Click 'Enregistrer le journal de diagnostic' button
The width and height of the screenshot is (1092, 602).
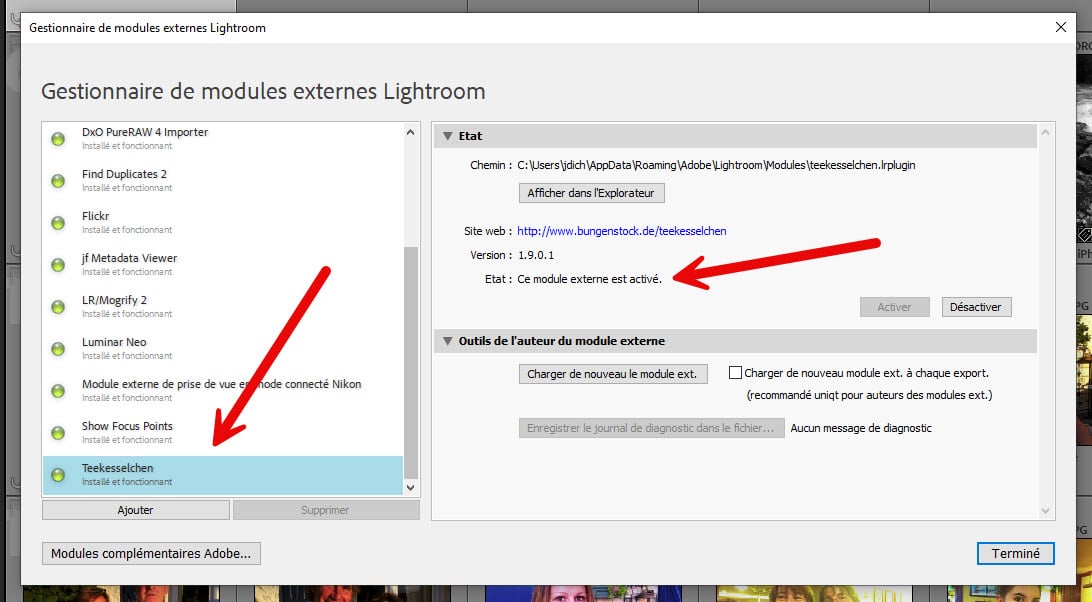[651, 428]
